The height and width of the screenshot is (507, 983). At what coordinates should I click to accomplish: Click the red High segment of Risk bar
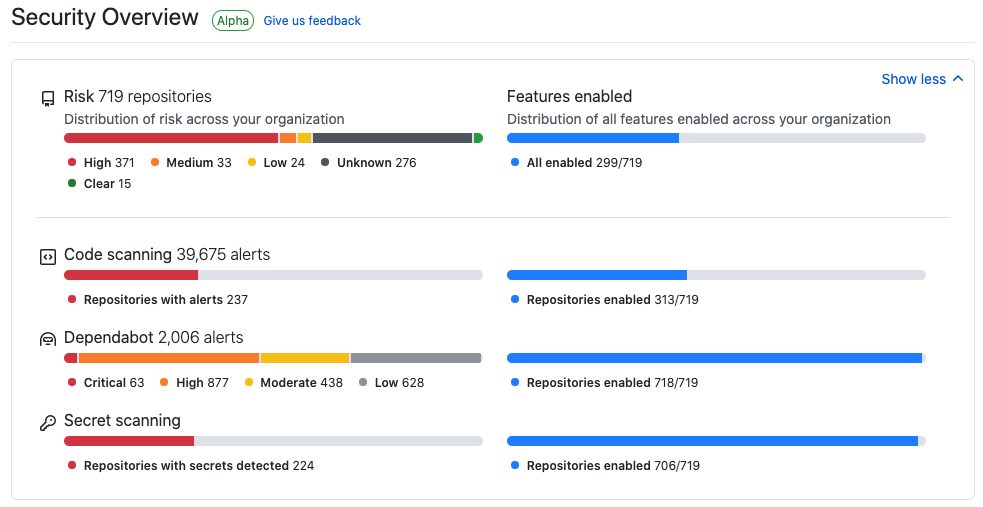[x=170, y=138]
